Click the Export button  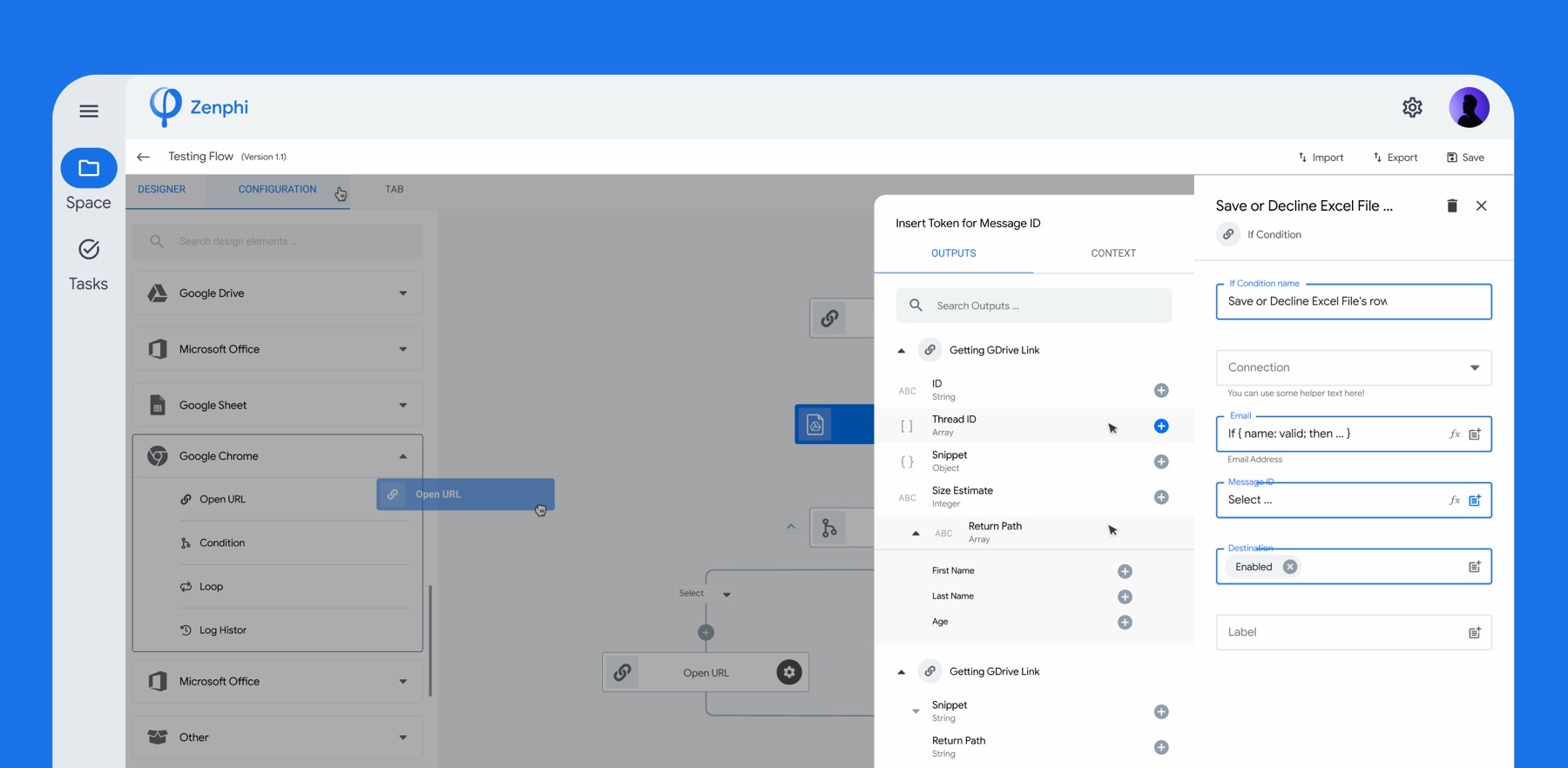click(x=1396, y=158)
